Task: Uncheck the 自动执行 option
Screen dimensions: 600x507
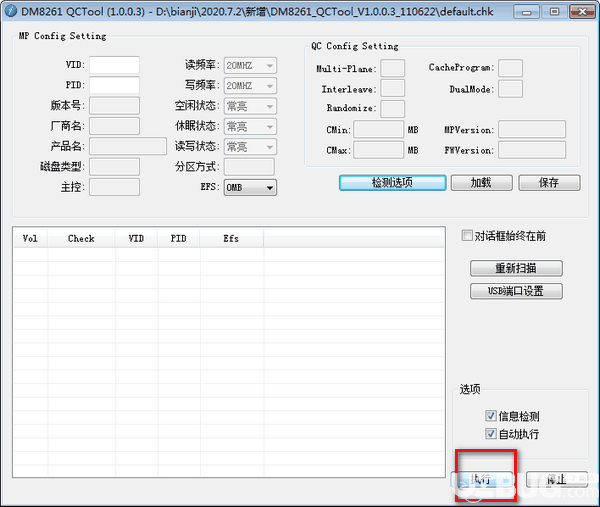Action: 491,433
